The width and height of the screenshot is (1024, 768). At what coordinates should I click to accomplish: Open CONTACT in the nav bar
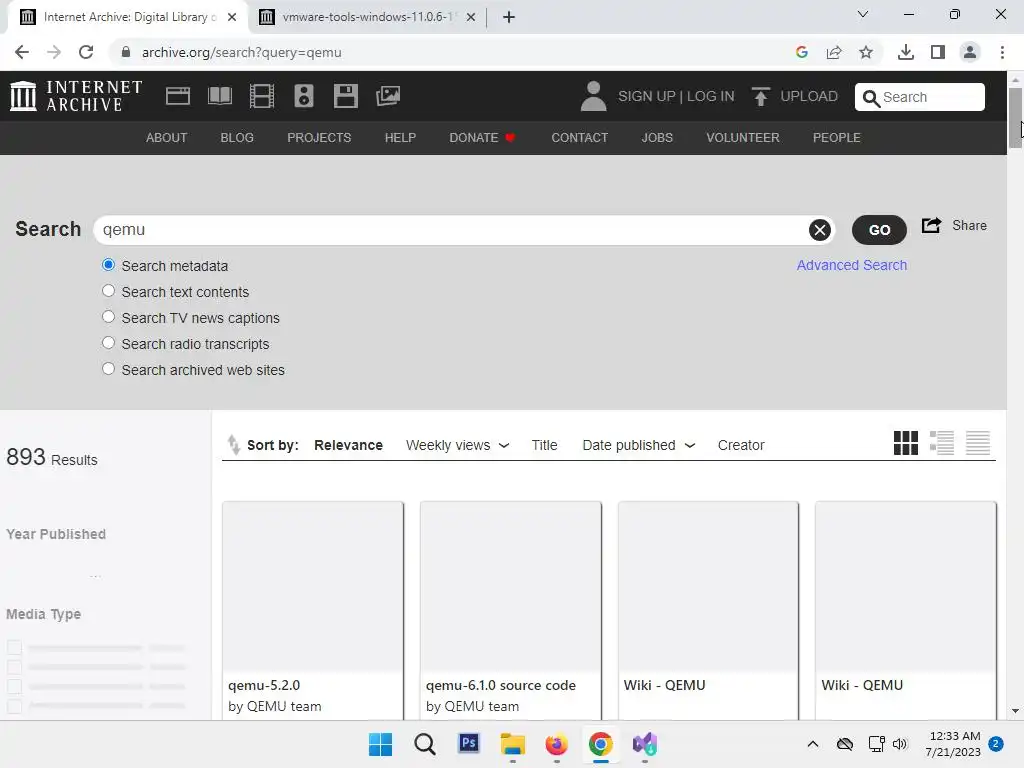(x=579, y=138)
